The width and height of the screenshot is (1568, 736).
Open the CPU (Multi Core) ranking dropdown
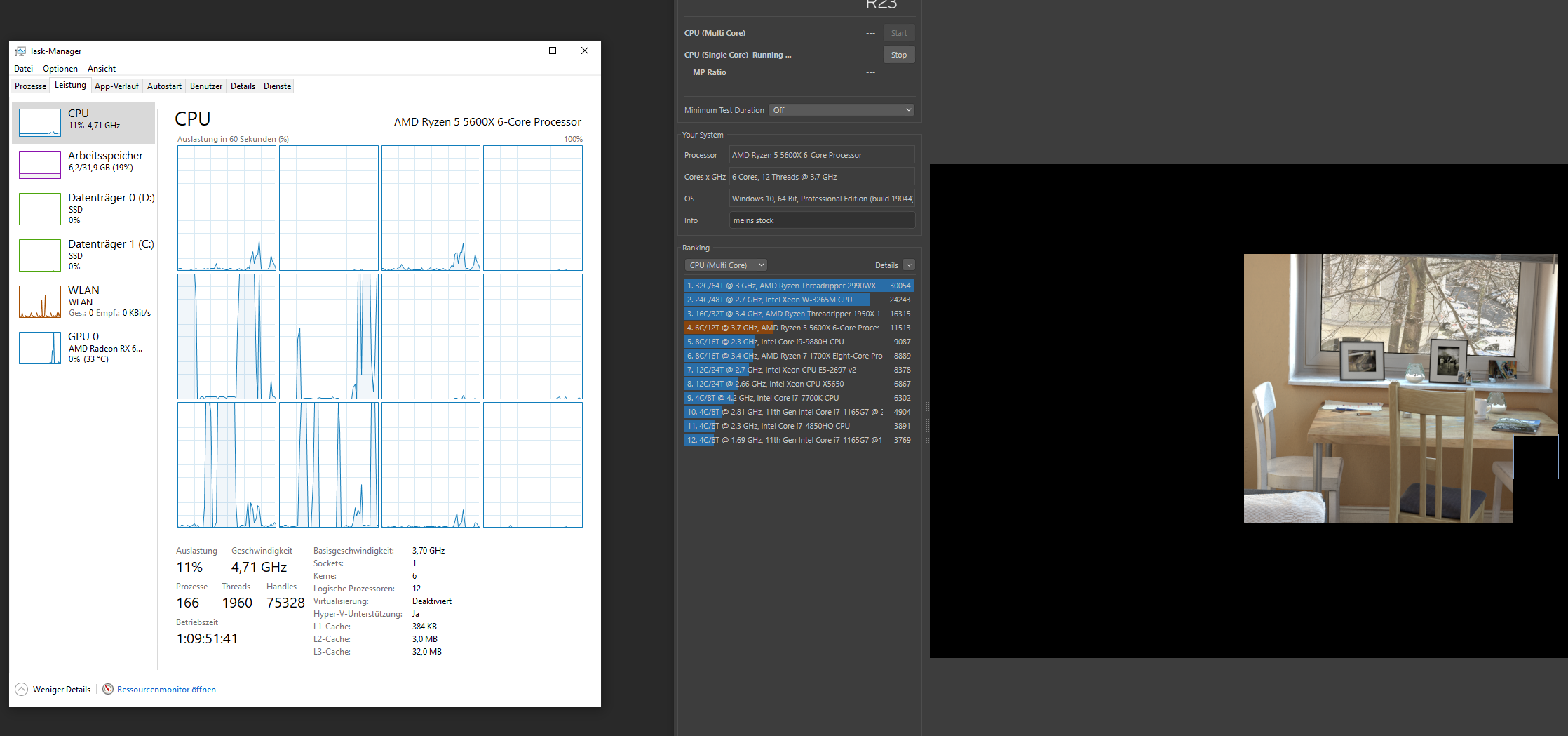pyautogui.click(x=726, y=265)
